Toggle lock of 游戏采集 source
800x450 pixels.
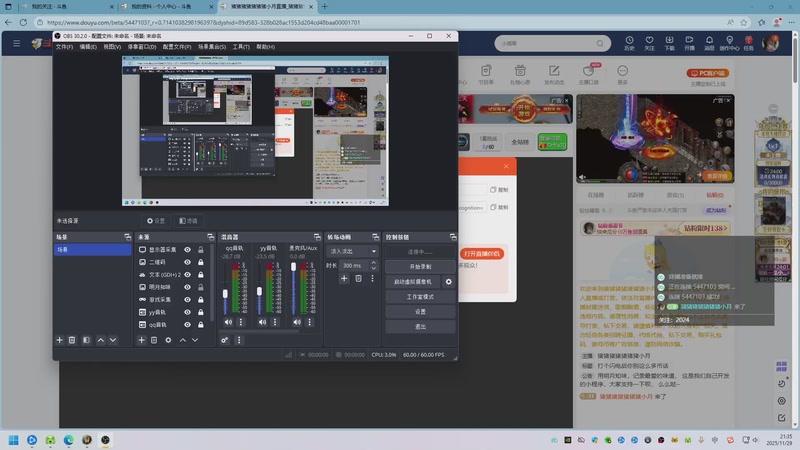201,299
